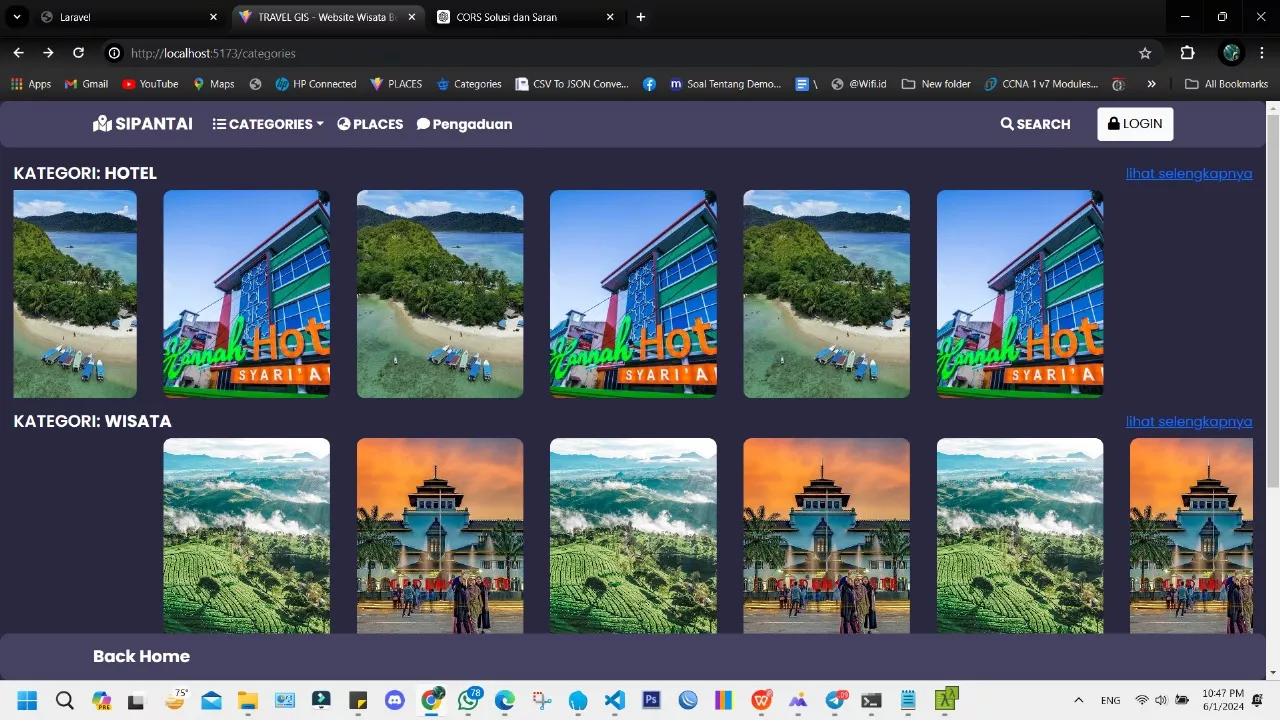This screenshot has width=1280, height=720.
Task: Open the @Wifi.id bookmark
Action: [860, 84]
